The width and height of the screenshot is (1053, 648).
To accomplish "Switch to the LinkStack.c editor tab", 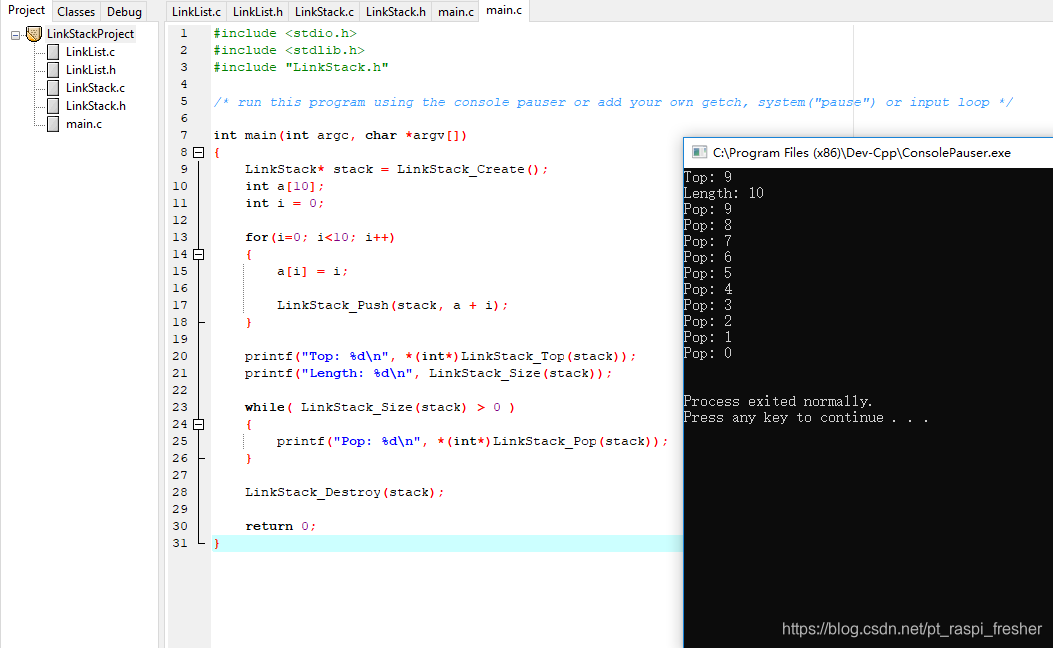I will tap(324, 12).
